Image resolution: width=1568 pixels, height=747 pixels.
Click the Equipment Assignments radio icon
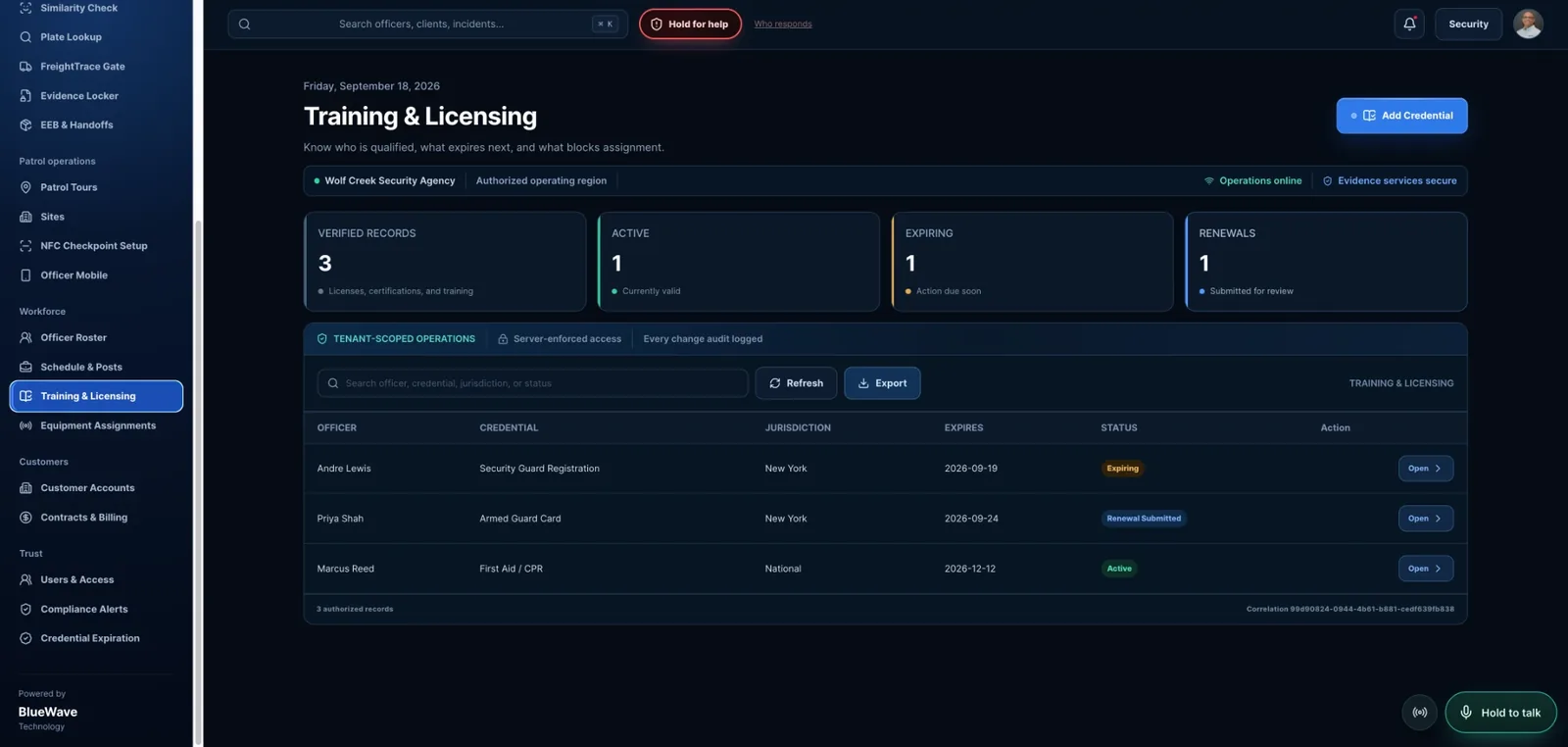(25, 425)
